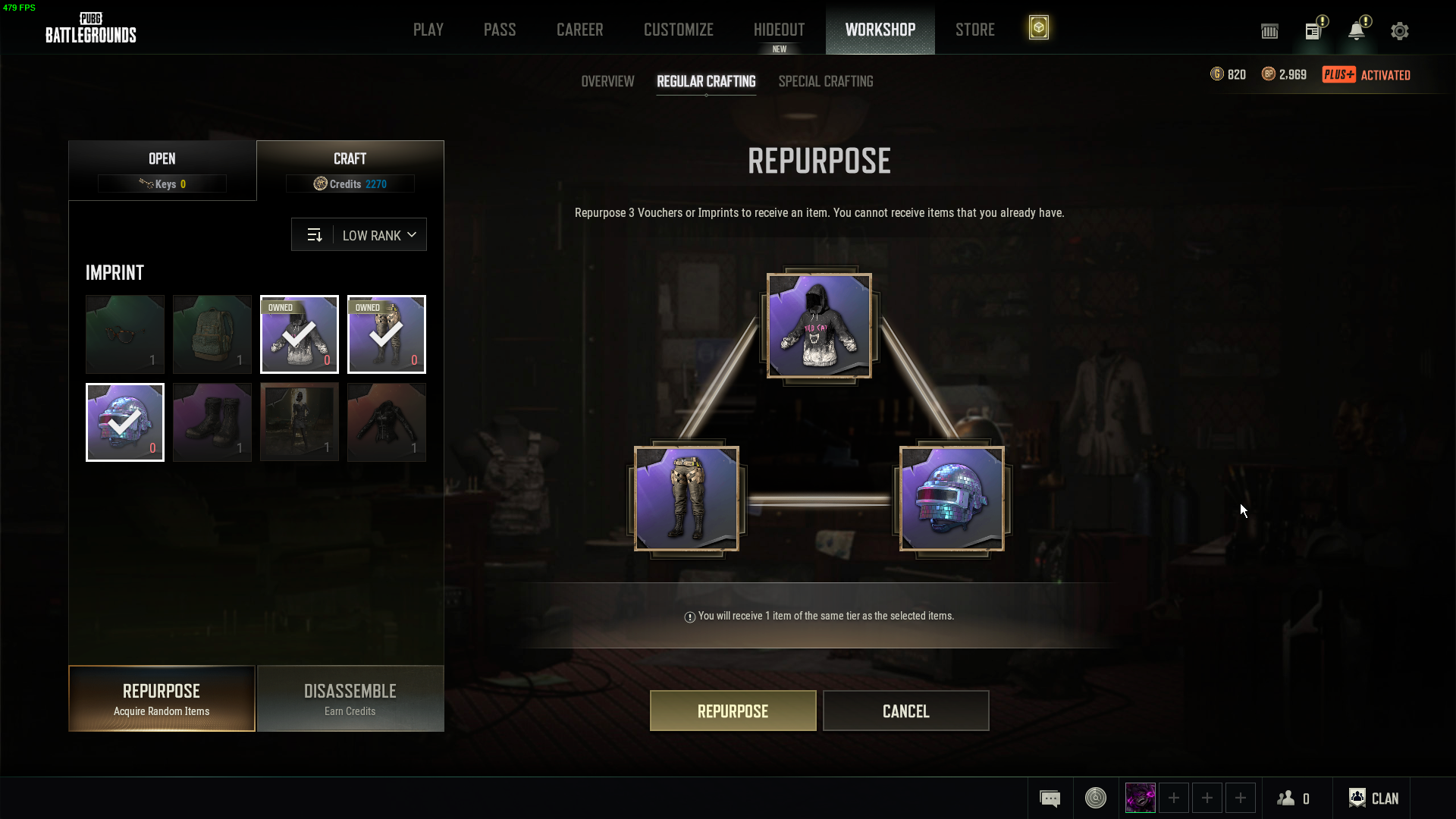Select the DISASSEMBLE Earn Credits option
The image size is (1456, 819).
[x=350, y=698]
